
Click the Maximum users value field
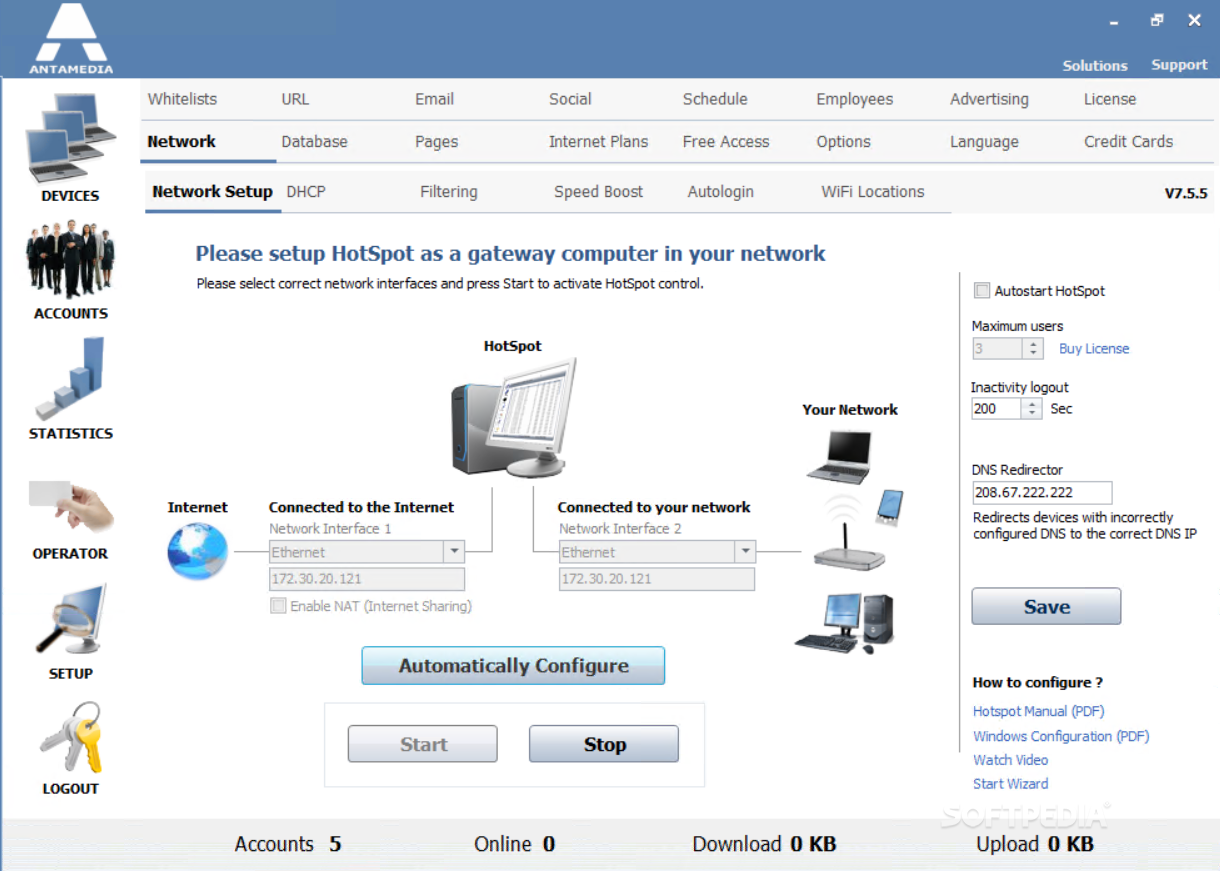coord(996,349)
